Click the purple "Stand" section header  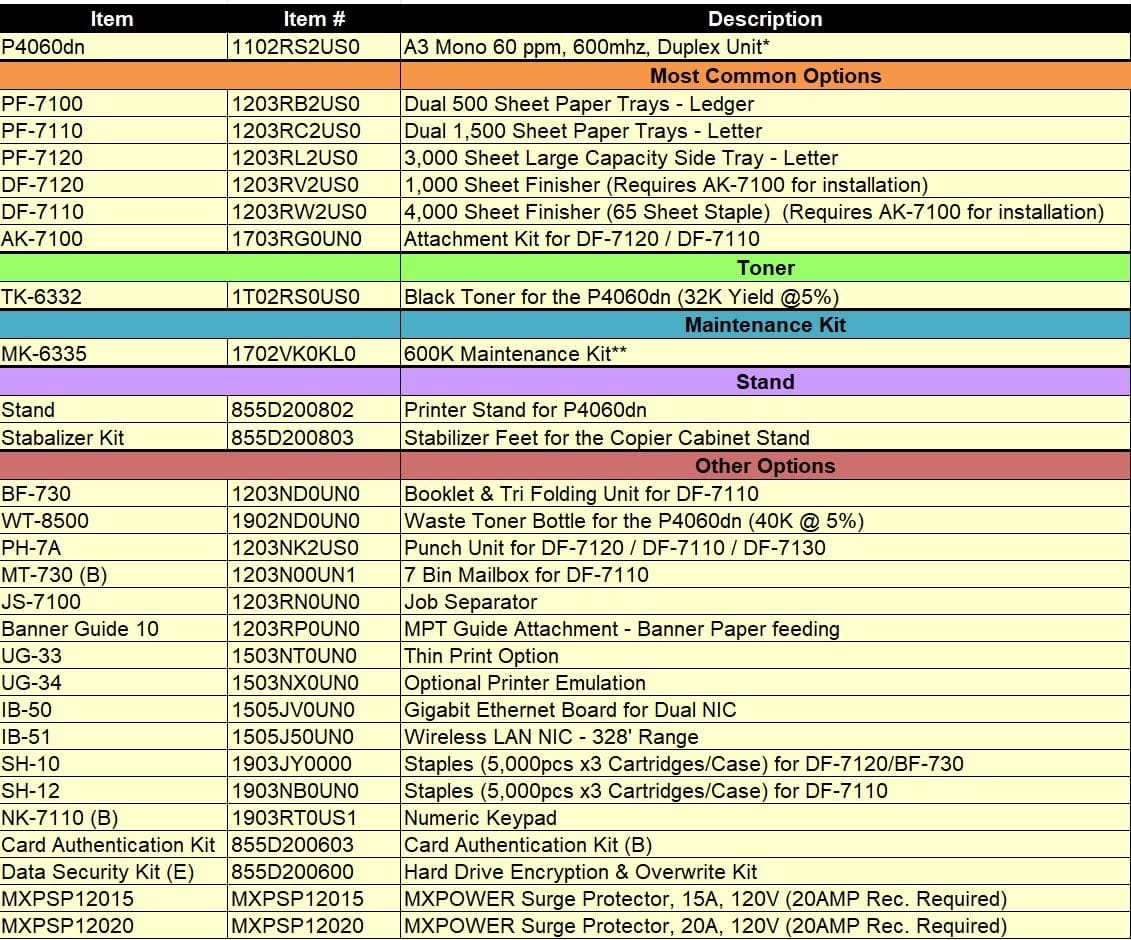tap(765, 382)
